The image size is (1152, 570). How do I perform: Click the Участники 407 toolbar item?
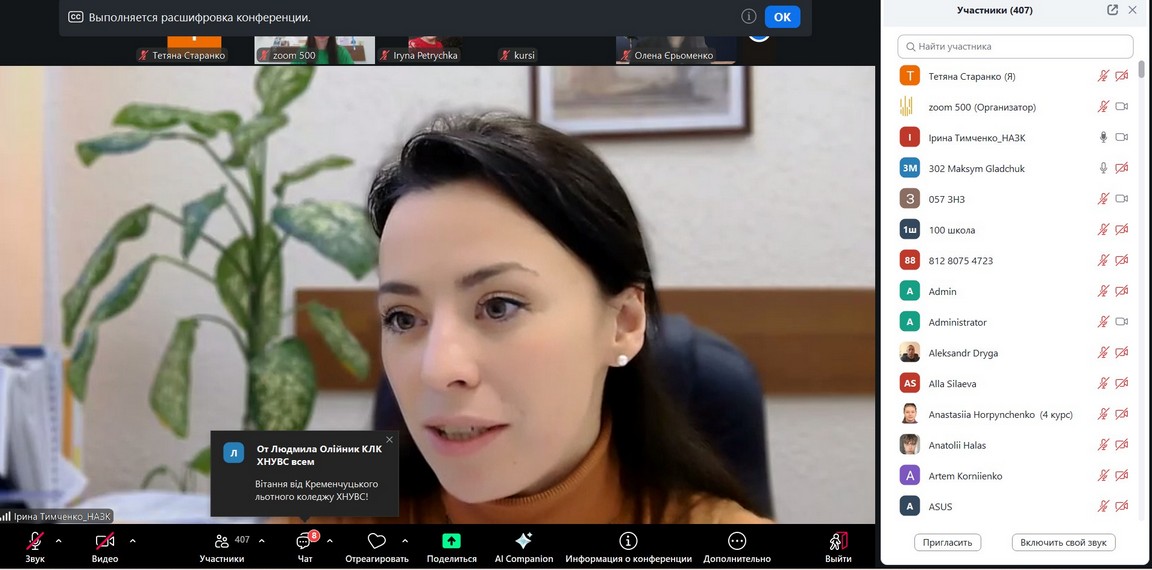coord(222,541)
